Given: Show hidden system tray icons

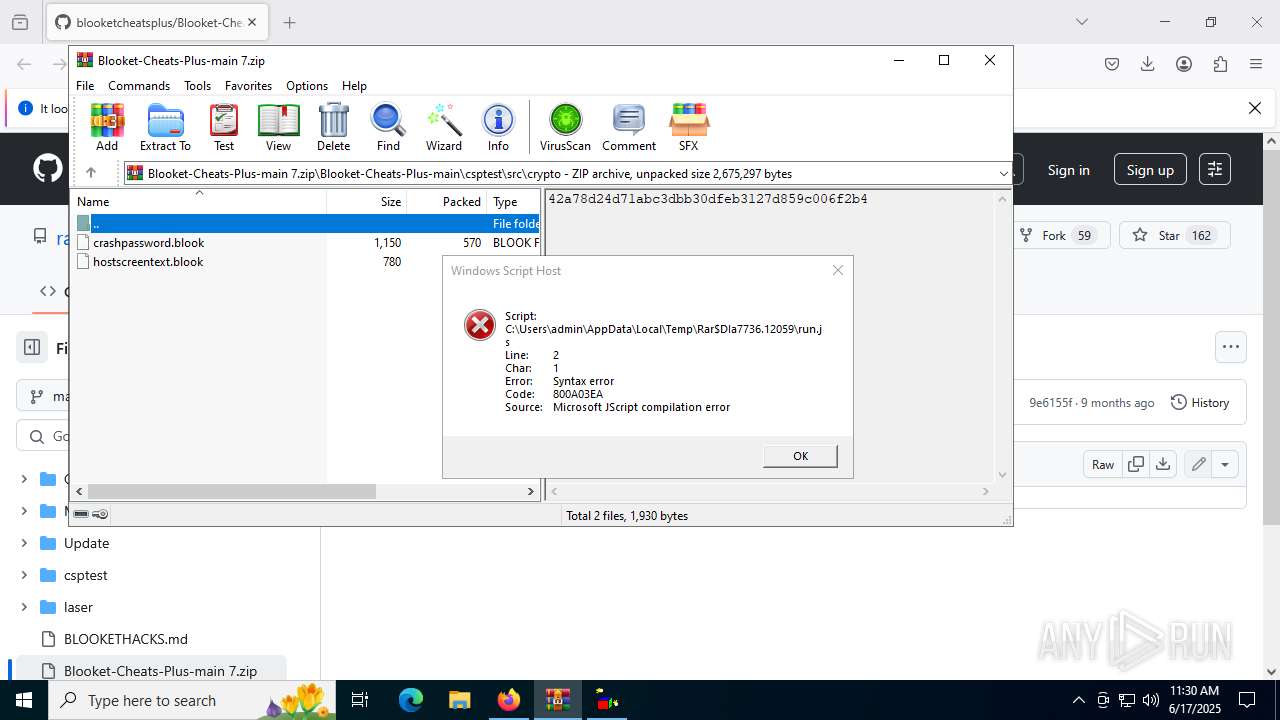Looking at the screenshot, I should coord(1078,700).
